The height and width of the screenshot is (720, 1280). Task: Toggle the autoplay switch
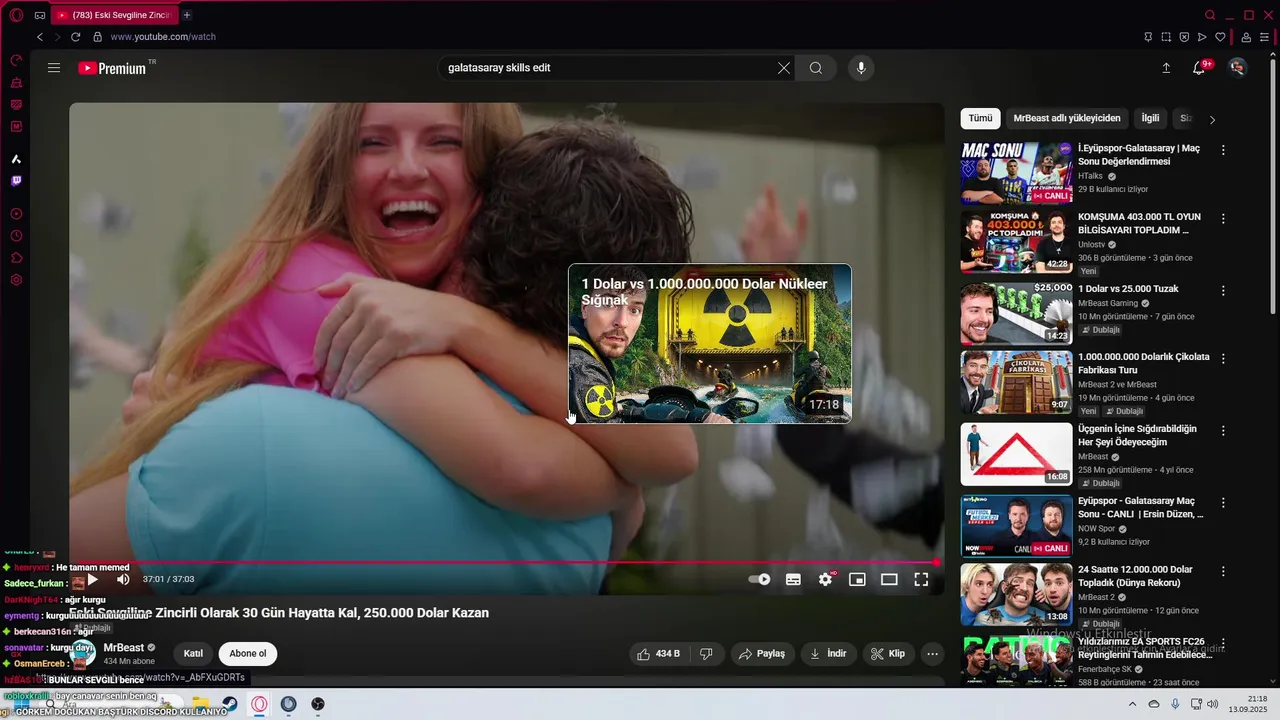(760, 579)
